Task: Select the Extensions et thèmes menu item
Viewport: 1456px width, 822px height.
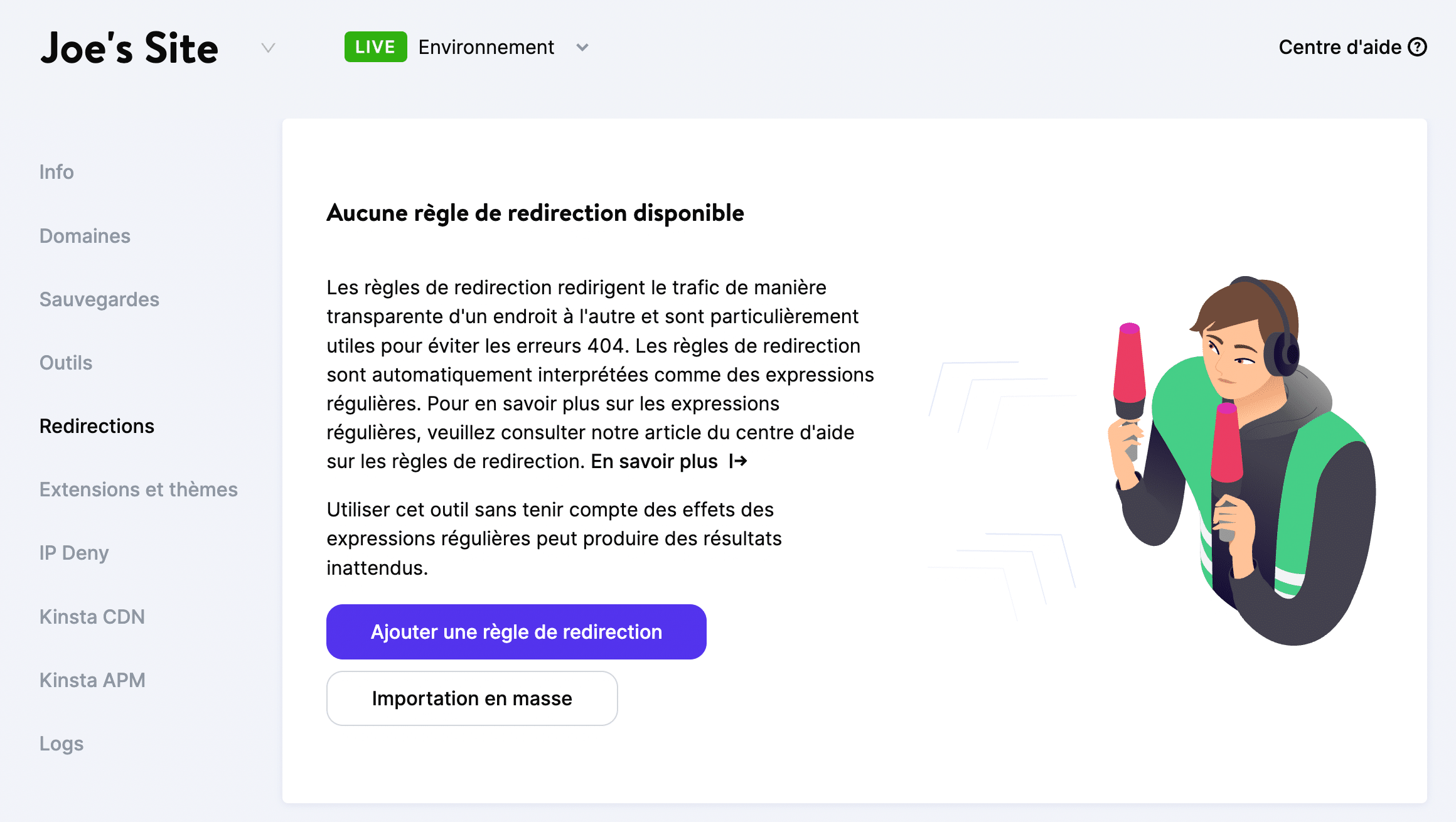Action: coord(138,489)
